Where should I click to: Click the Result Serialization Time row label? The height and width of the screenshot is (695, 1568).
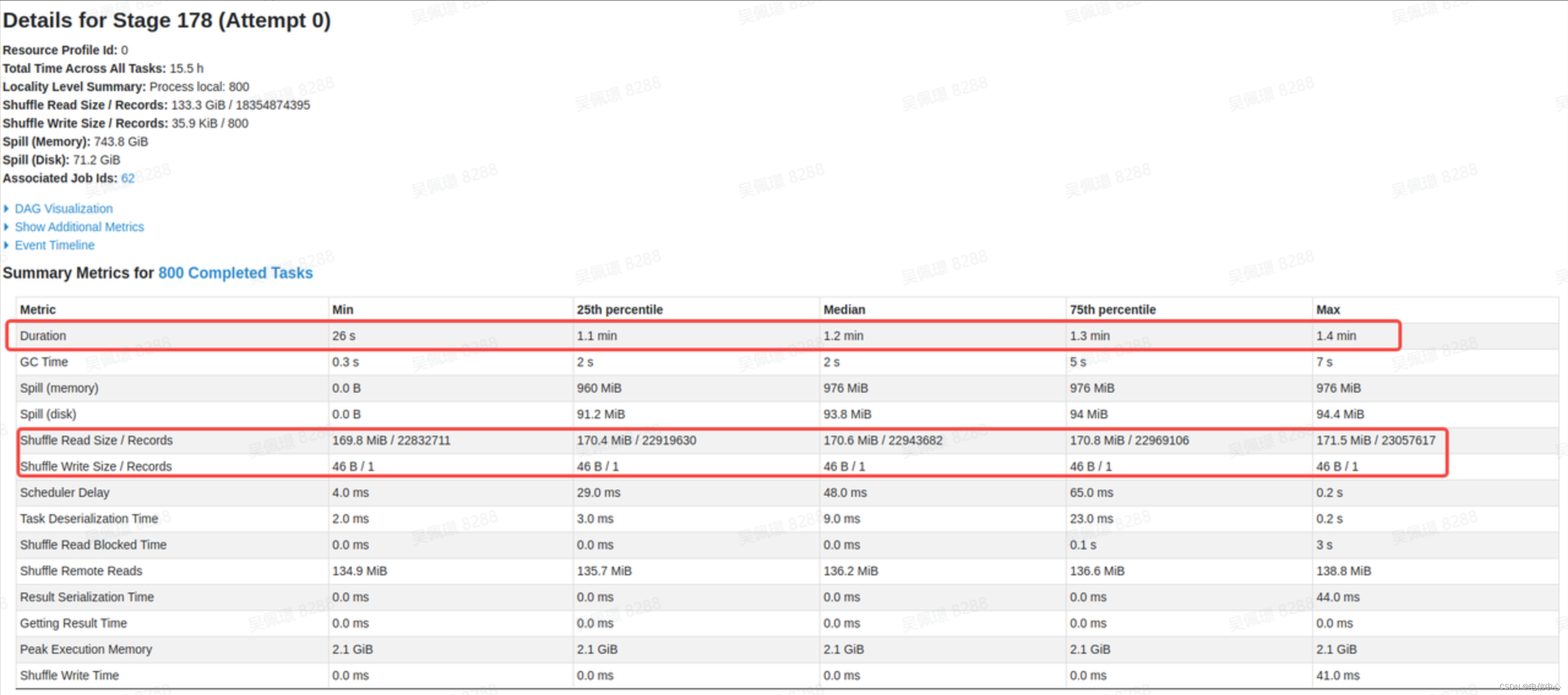click(x=87, y=598)
